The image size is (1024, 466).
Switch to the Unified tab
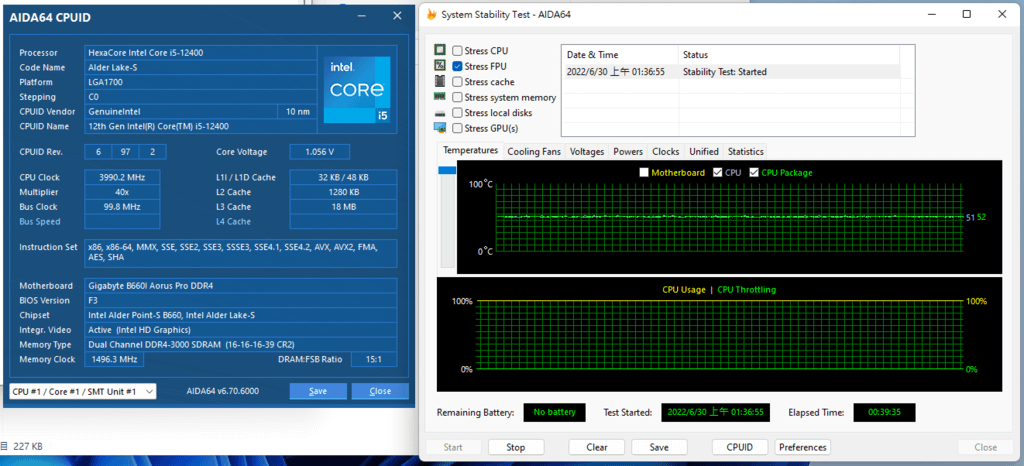click(704, 151)
